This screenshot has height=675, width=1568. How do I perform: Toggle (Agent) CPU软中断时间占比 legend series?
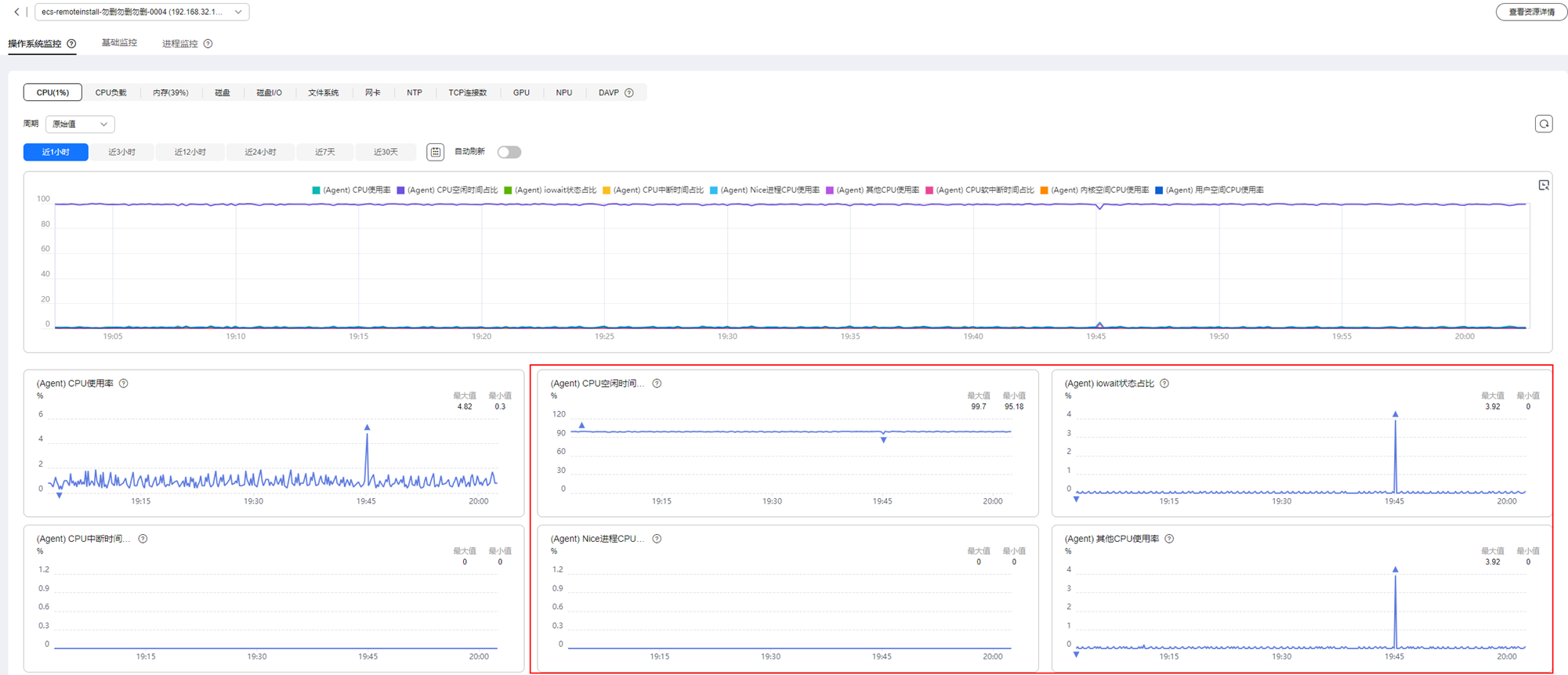coord(980,190)
